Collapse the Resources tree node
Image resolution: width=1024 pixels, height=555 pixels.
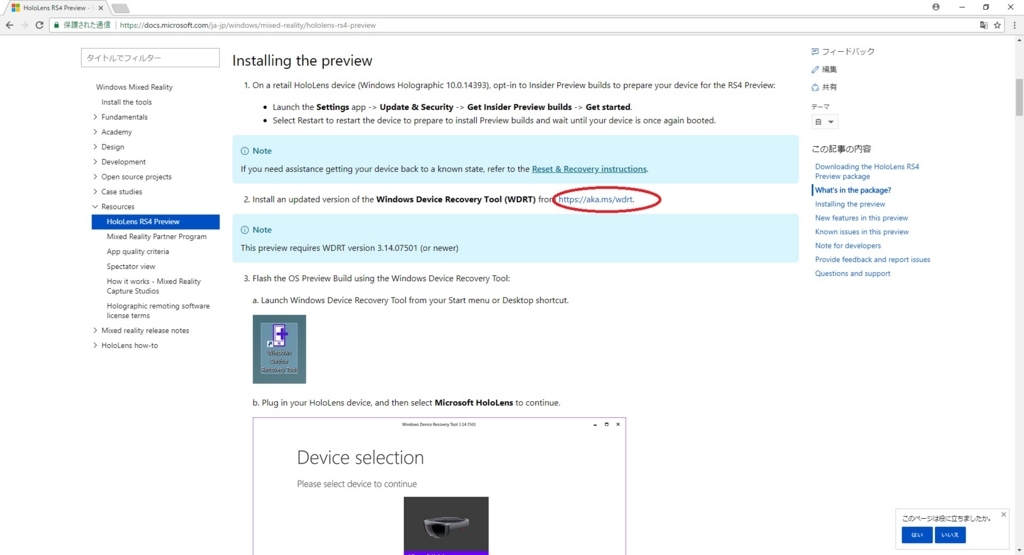click(x=95, y=206)
